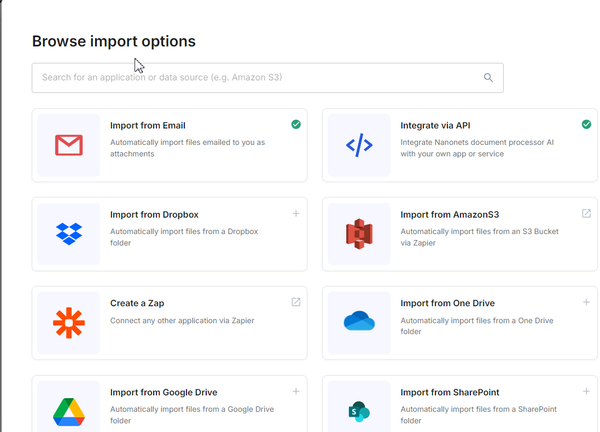Image resolution: width=600 pixels, height=432 pixels.
Task: Click the search magnifier icon
Action: click(x=488, y=78)
